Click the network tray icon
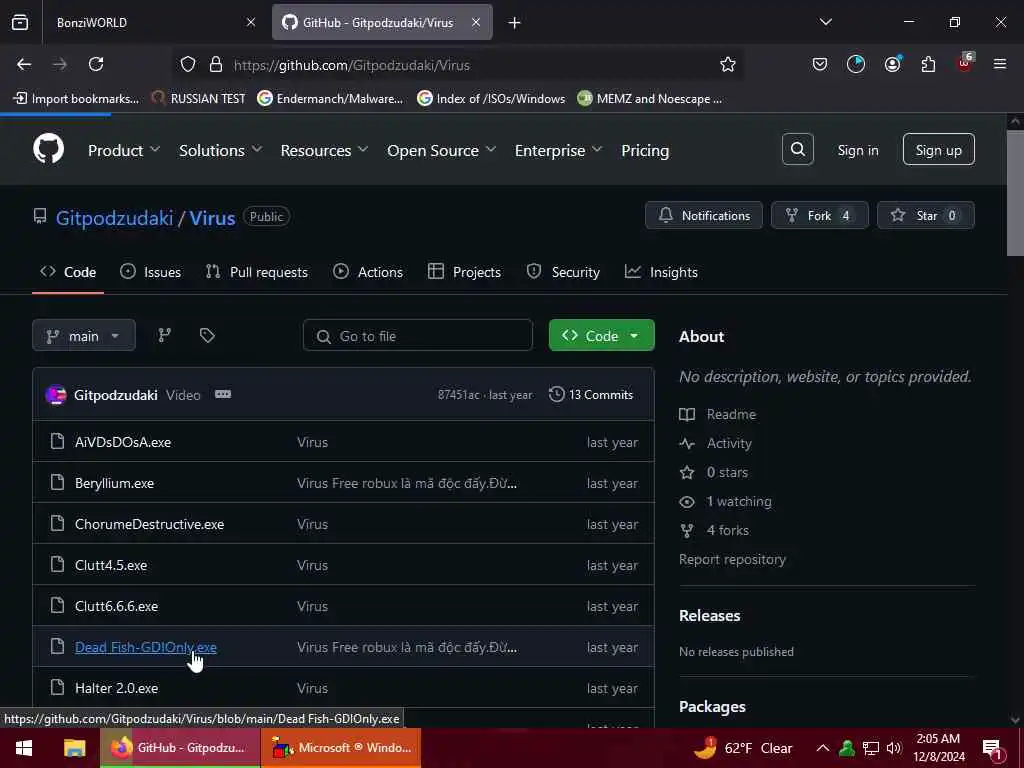1024x768 pixels. (871, 748)
